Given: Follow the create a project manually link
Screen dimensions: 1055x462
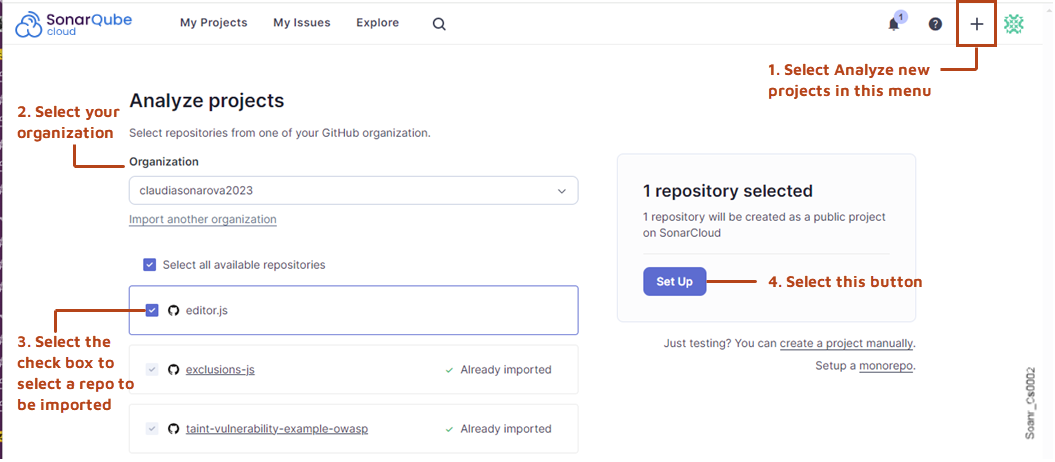Looking at the screenshot, I should (x=846, y=343).
